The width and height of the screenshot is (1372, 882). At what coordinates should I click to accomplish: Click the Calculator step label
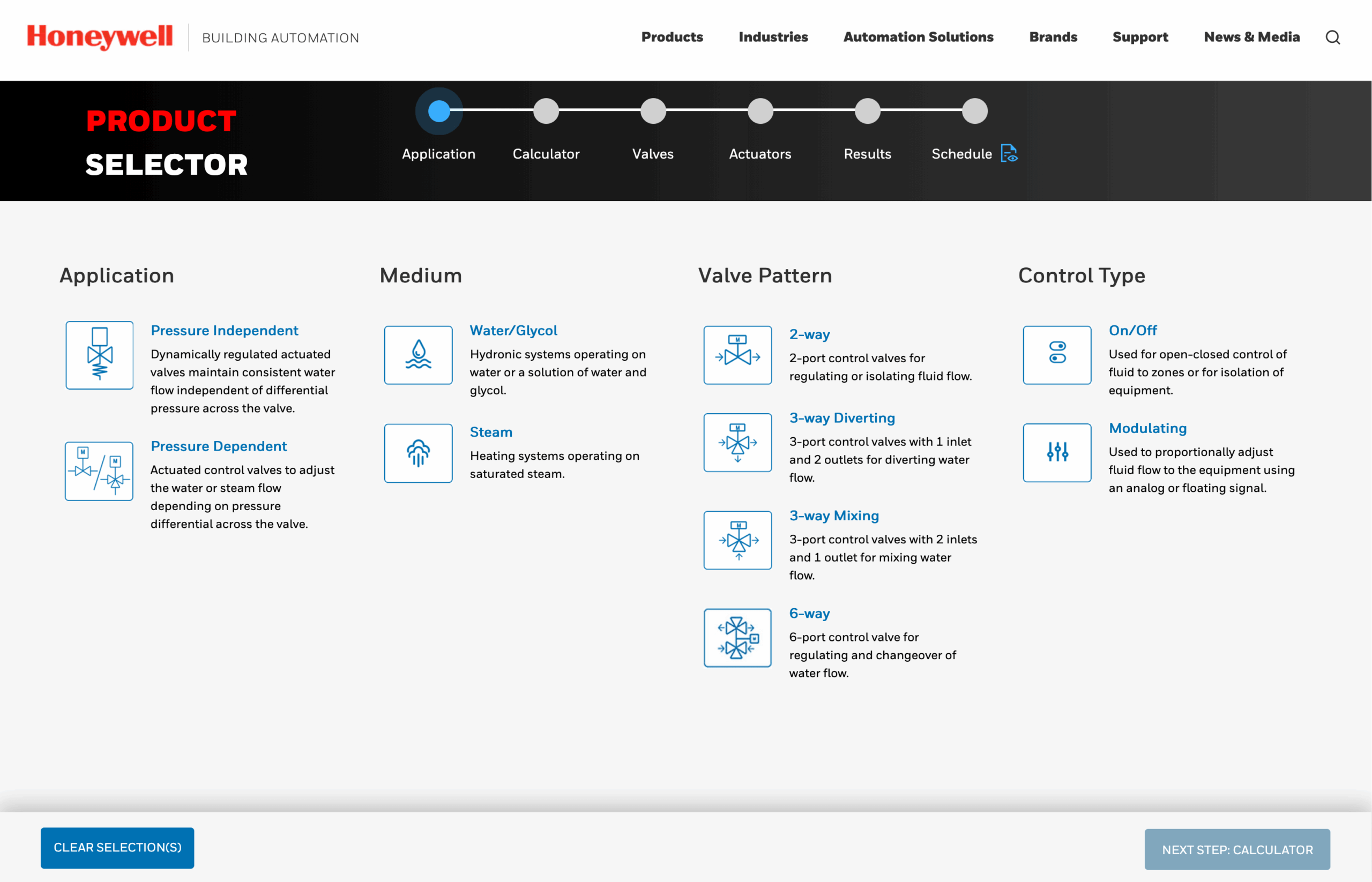point(546,153)
